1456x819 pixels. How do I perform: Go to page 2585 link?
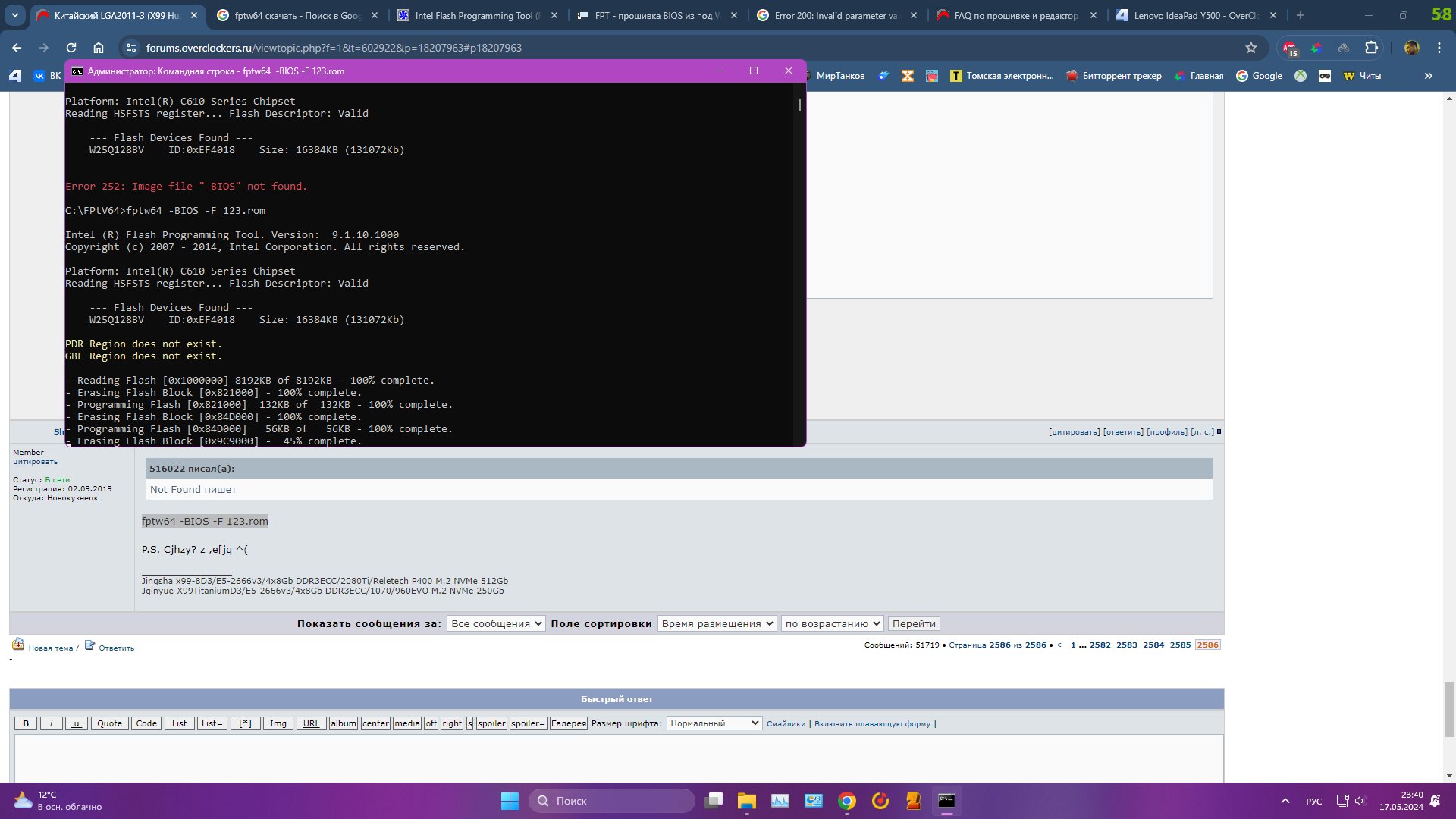click(x=1180, y=645)
